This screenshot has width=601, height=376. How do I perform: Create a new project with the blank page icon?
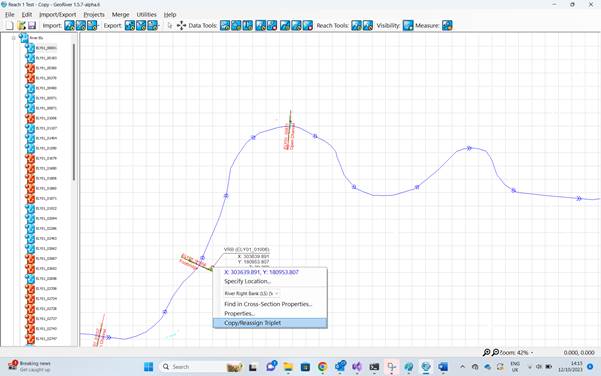[10, 26]
